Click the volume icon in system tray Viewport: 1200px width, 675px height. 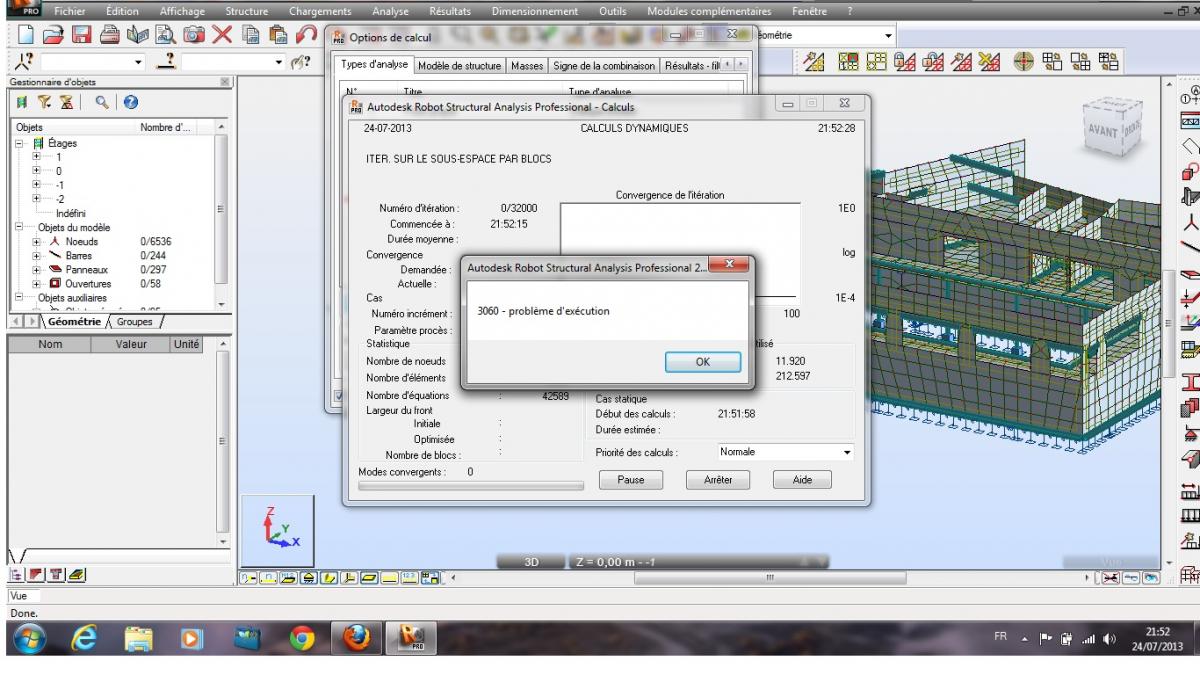(x=1109, y=638)
